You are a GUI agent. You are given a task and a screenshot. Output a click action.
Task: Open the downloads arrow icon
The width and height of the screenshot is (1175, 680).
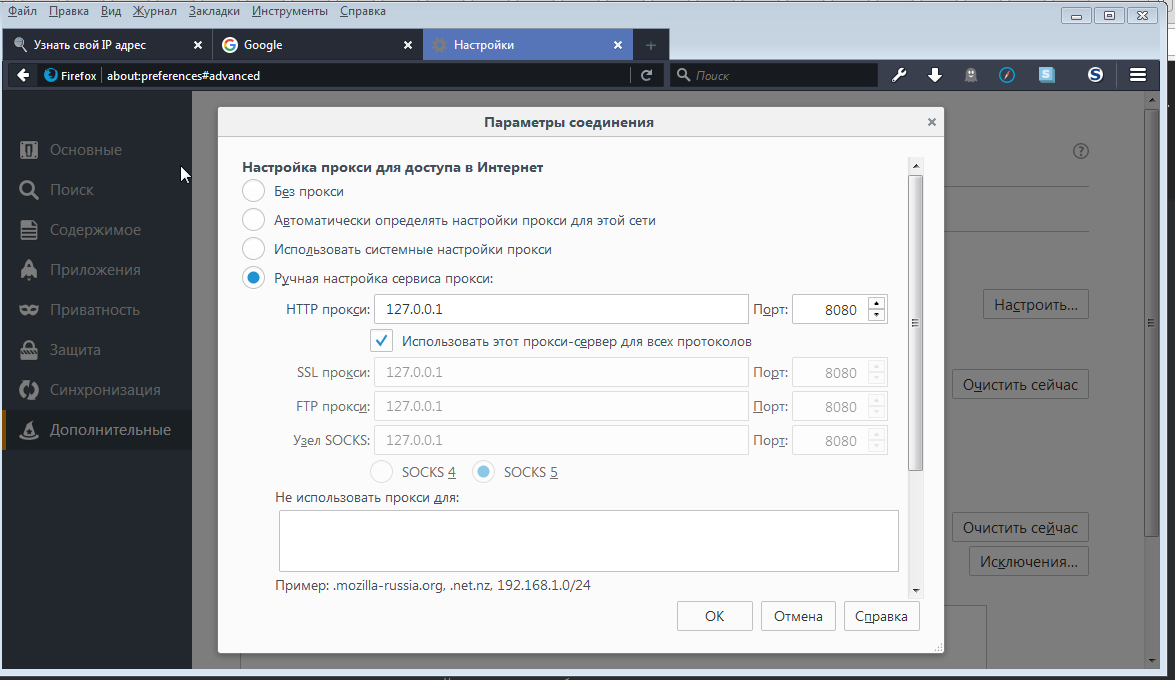pyautogui.click(x=935, y=75)
